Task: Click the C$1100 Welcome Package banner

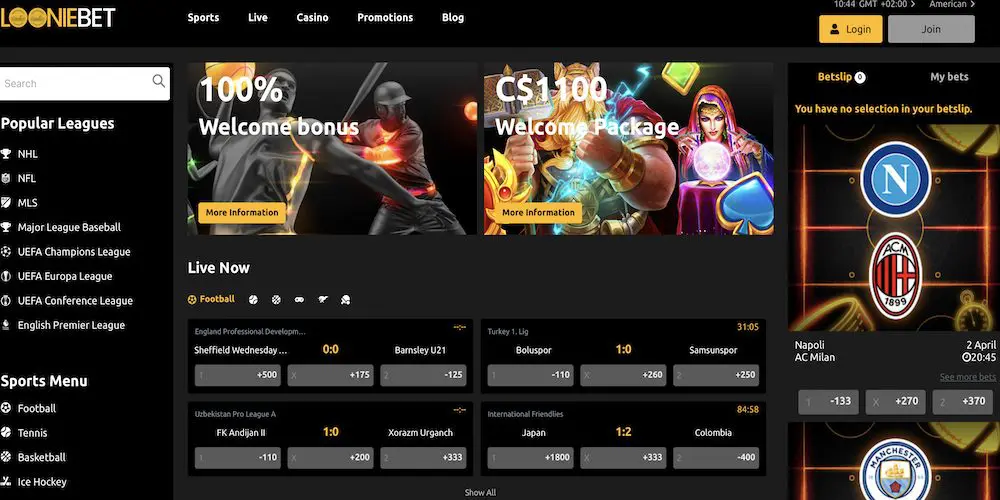Action: point(628,149)
